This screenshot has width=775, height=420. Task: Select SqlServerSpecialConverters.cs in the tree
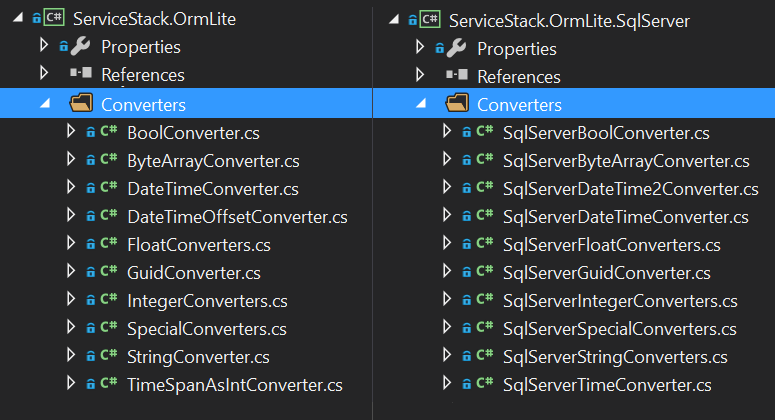[619, 329]
